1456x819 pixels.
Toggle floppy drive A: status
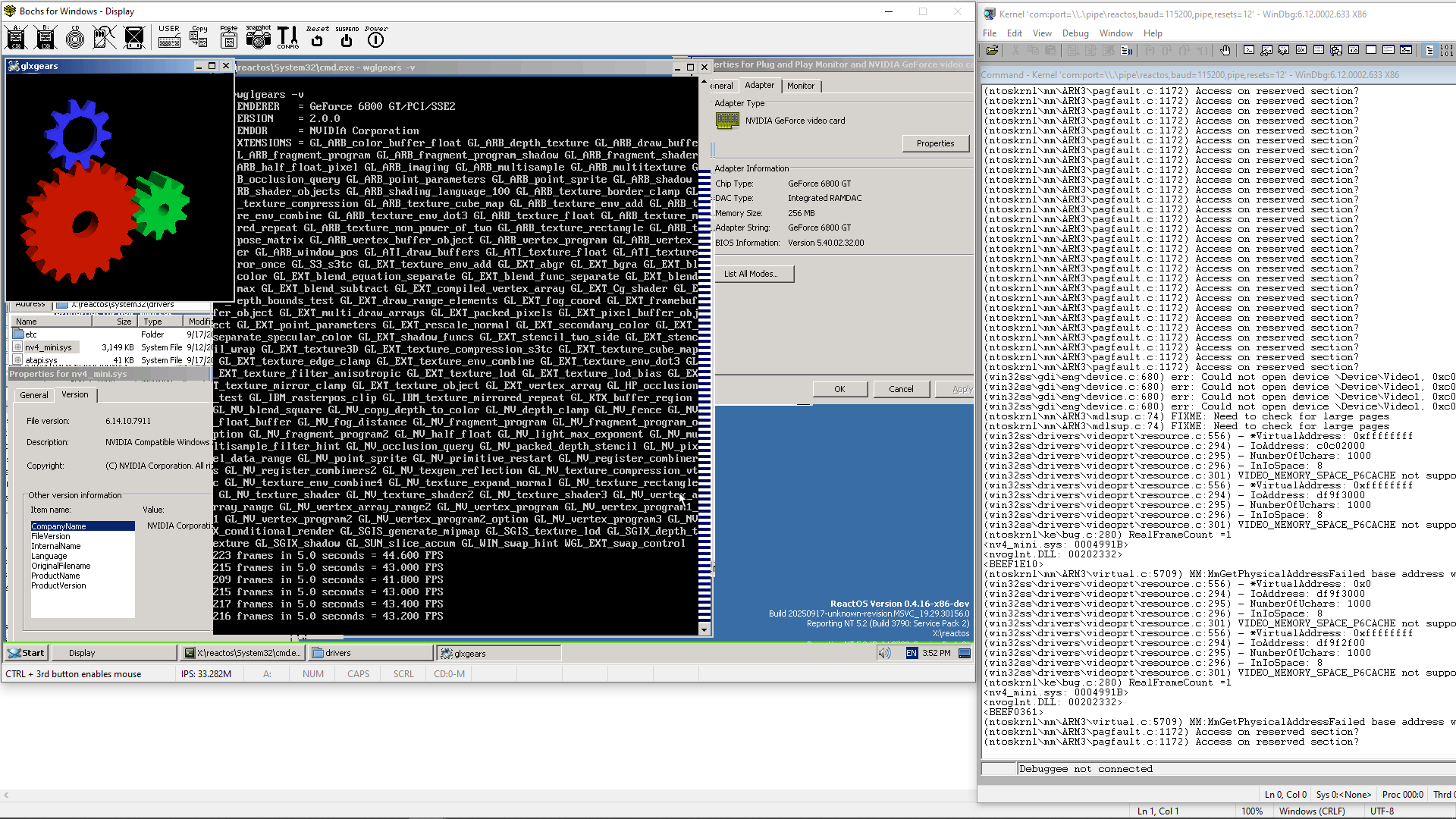click(16, 37)
